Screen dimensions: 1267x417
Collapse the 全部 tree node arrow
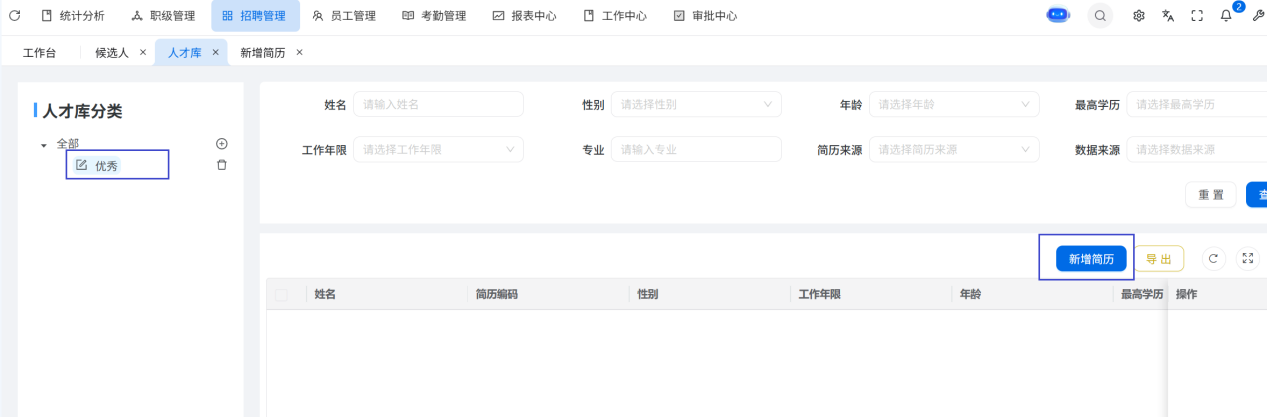pyautogui.click(x=44, y=145)
